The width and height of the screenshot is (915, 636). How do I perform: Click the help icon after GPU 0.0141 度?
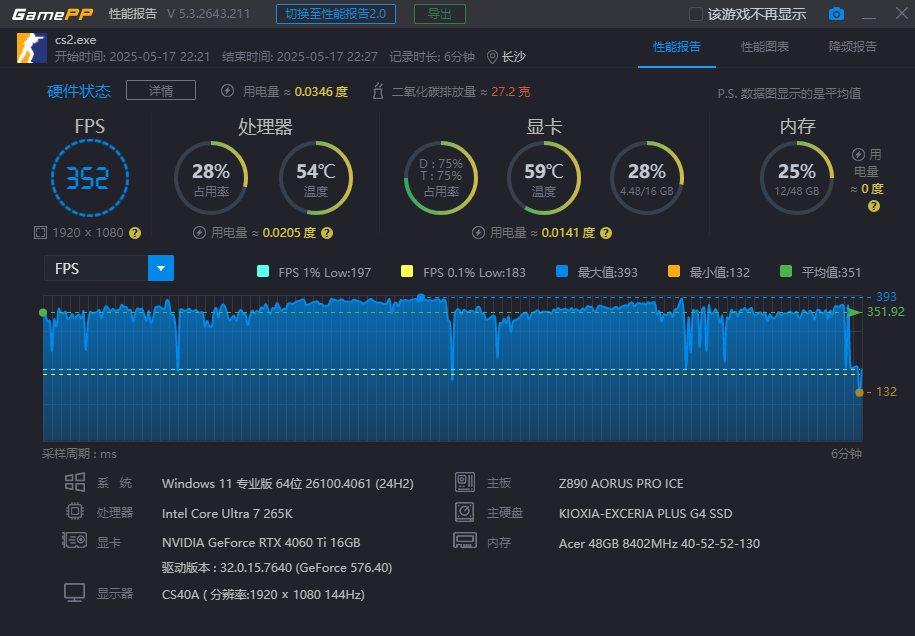(606, 233)
